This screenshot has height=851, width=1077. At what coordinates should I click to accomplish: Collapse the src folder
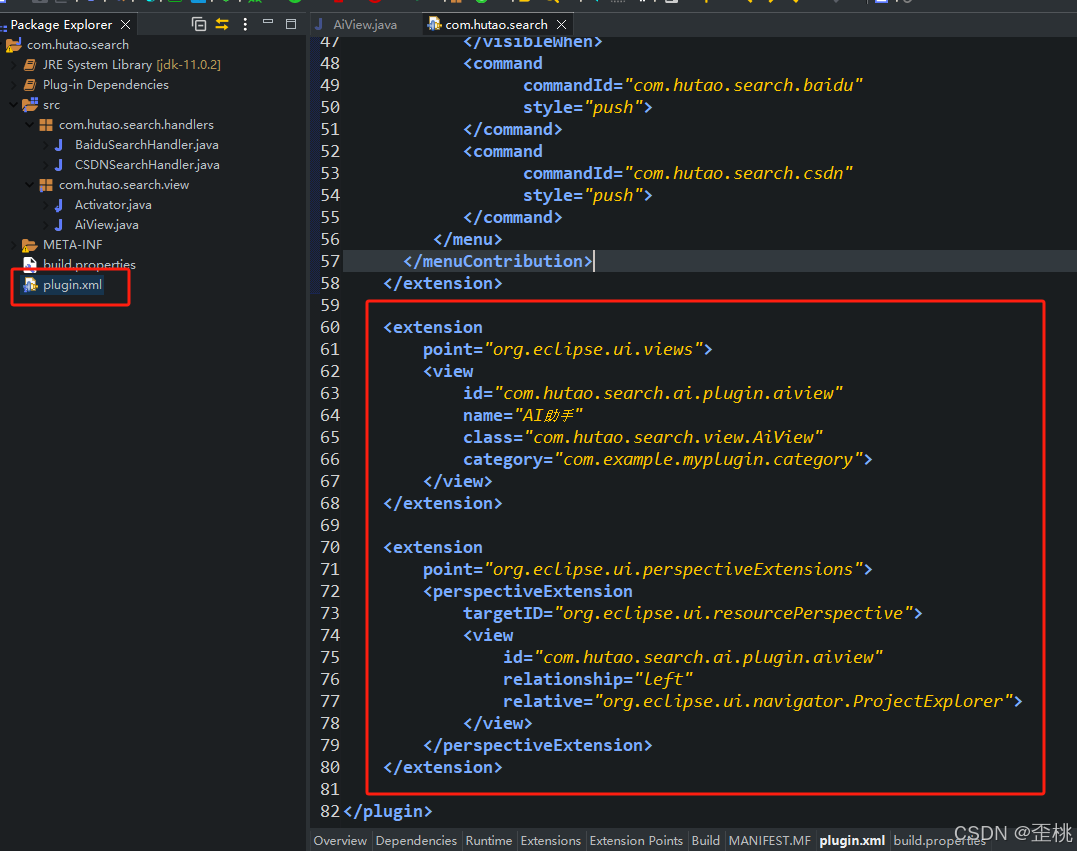[14, 105]
